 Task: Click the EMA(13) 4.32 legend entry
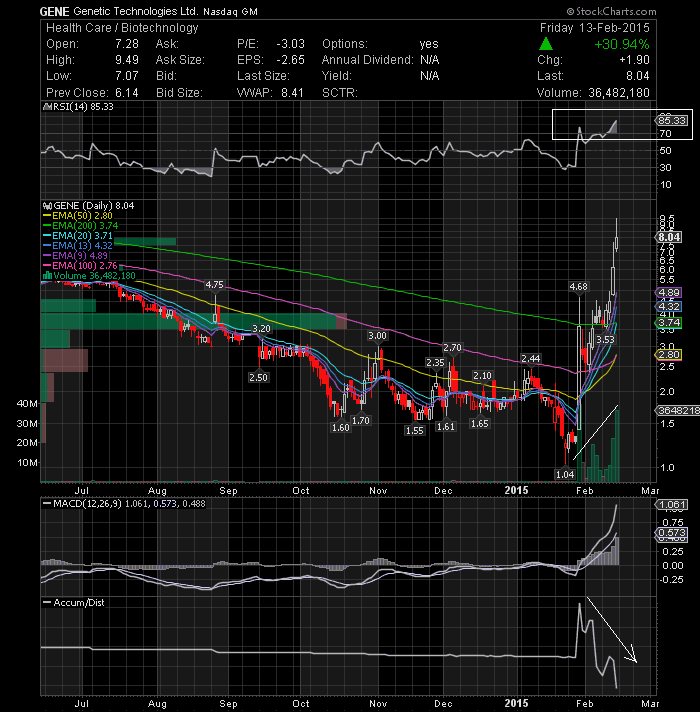[x=82, y=246]
